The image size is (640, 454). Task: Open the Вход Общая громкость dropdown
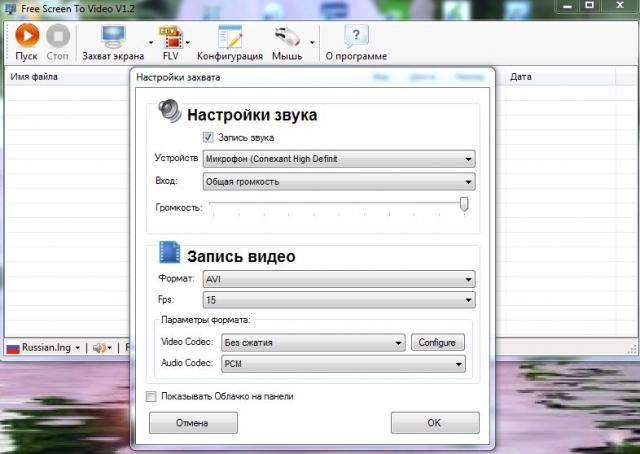[339, 182]
